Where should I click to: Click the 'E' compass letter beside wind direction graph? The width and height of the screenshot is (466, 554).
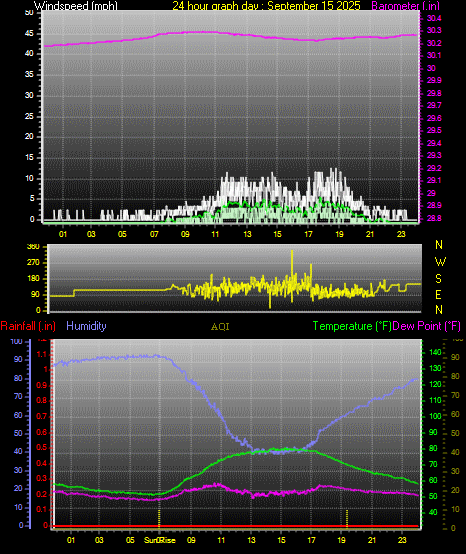pyautogui.click(x=438, y=295)
